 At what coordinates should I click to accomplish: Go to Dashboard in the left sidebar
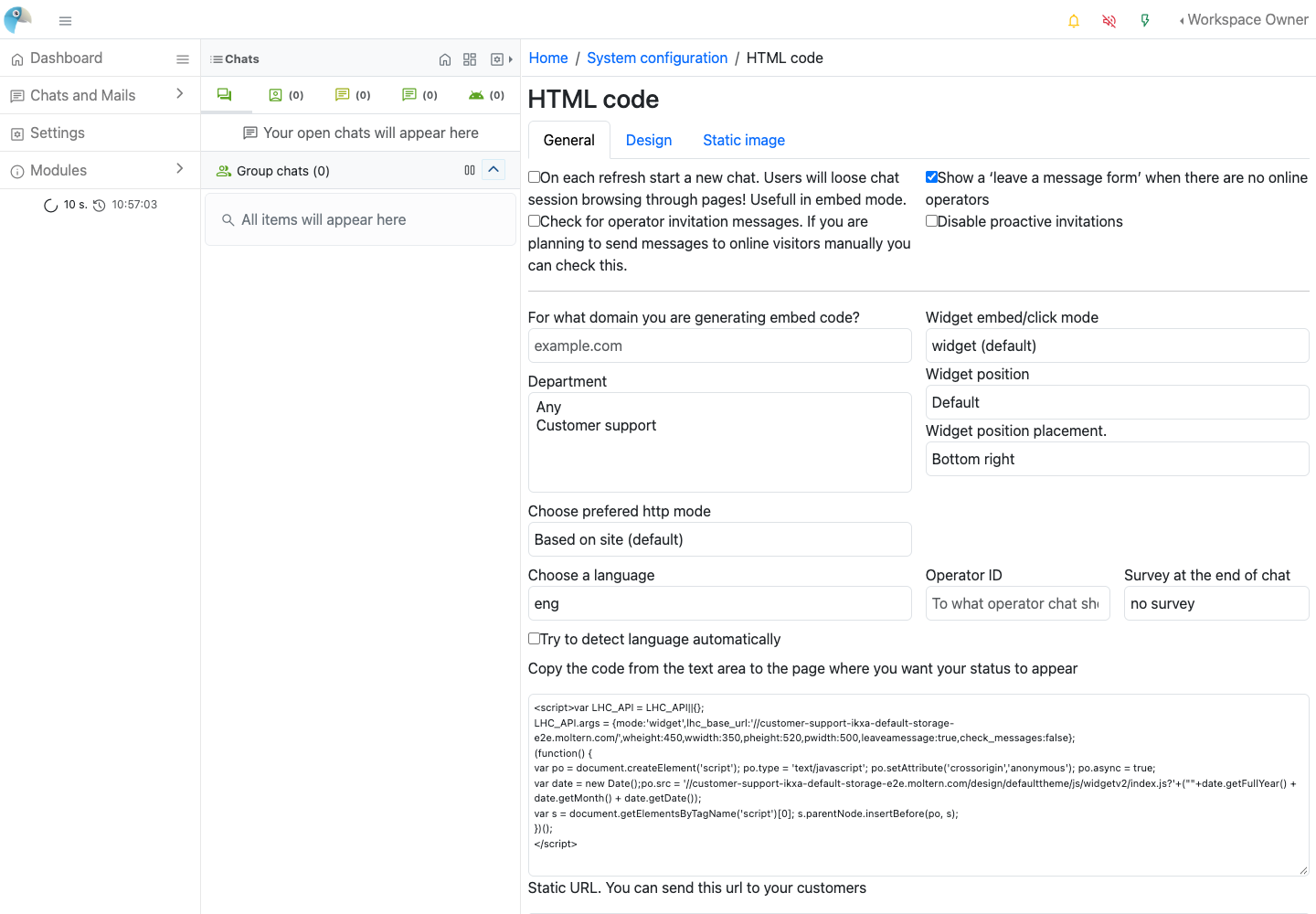point(66,58)
